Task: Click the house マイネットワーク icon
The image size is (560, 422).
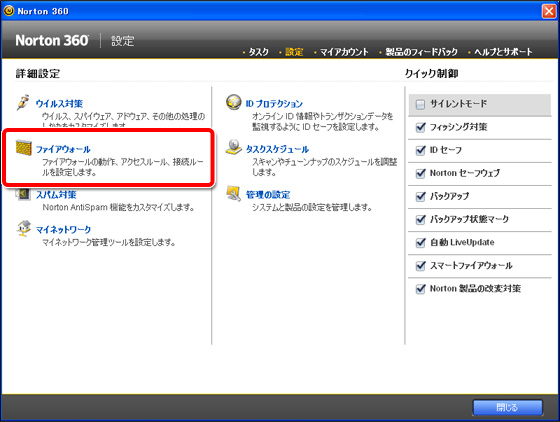Action: tap(24, 228)
